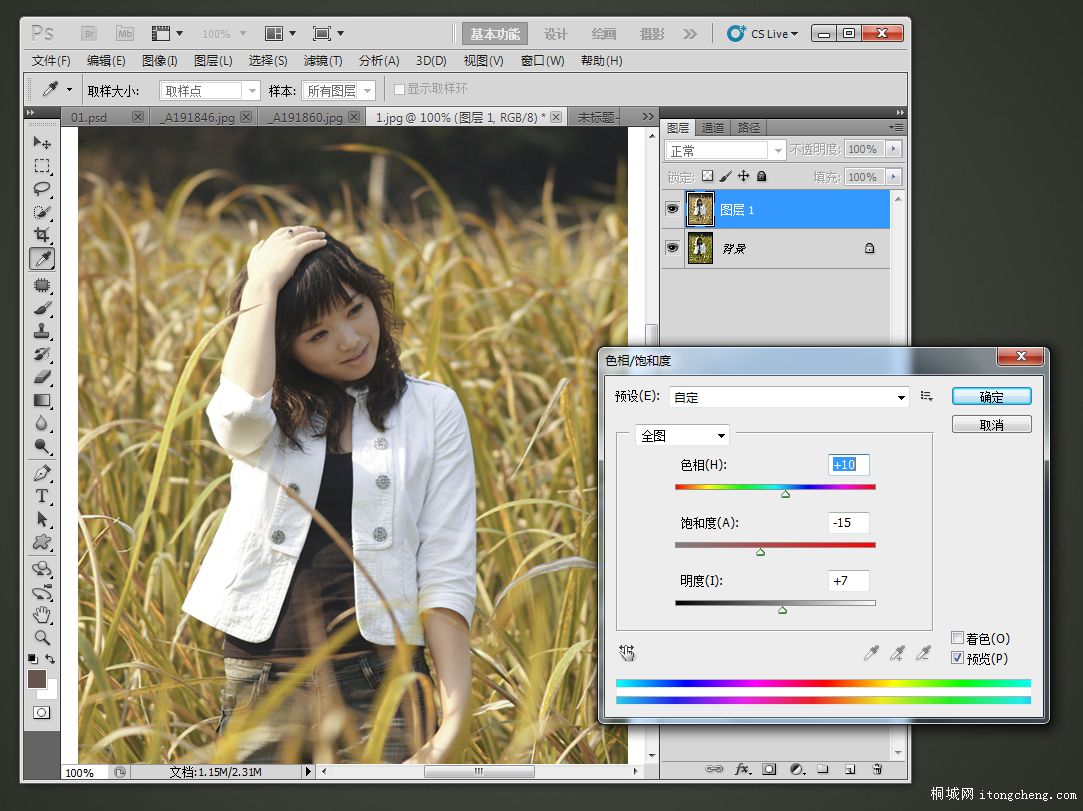
Task: Open the 文件(F) menu
Action: tap(51, 61)
